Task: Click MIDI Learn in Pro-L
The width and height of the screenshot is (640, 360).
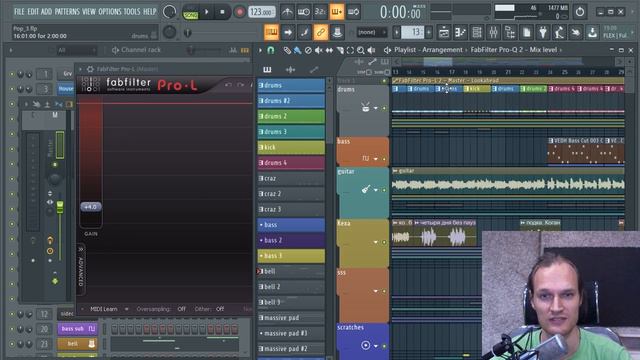Action: coord(104,309)
